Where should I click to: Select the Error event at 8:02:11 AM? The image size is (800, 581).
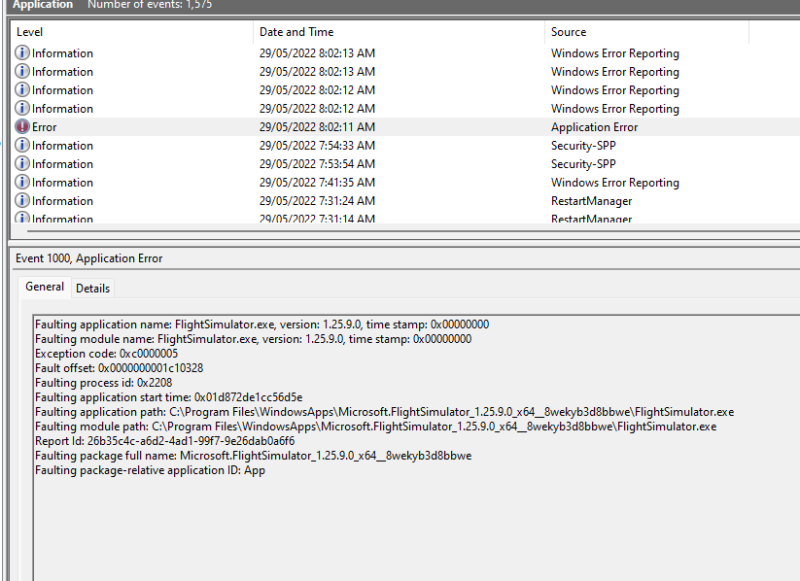[406, 127]
